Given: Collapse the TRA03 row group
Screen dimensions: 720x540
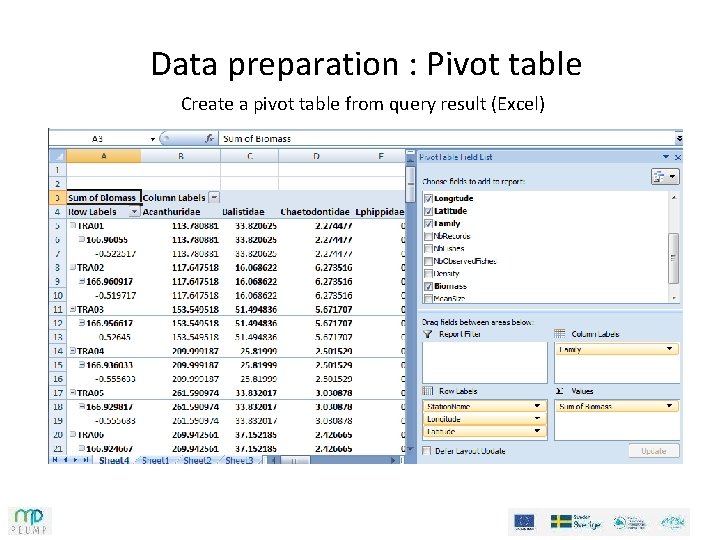Looking at the screenshot, I should point(73,309).
